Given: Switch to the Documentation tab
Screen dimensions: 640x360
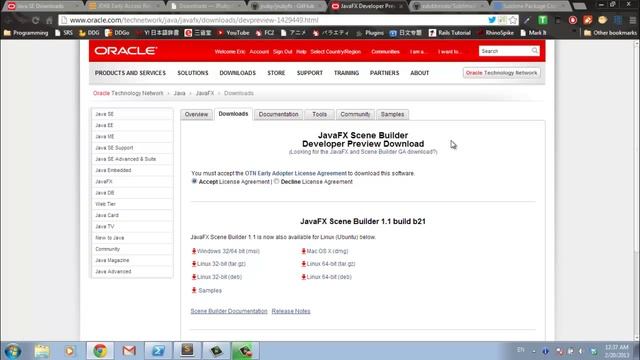Looking at the screenshot, I should click(x=278, y=115).
